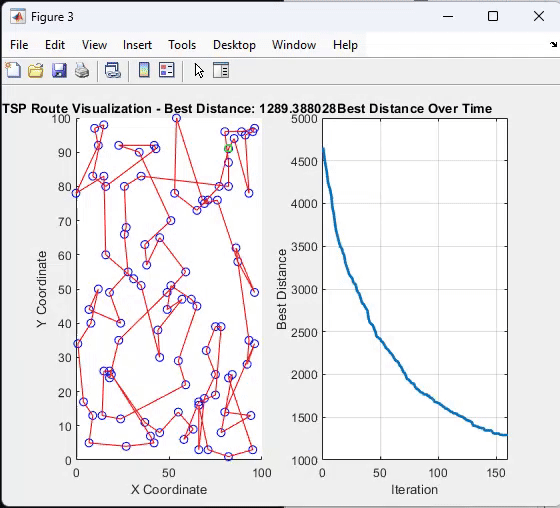Image resolution: width=560 pixels, height=508 pixels.
Task: Open the Tools menu
Action: 182,45
